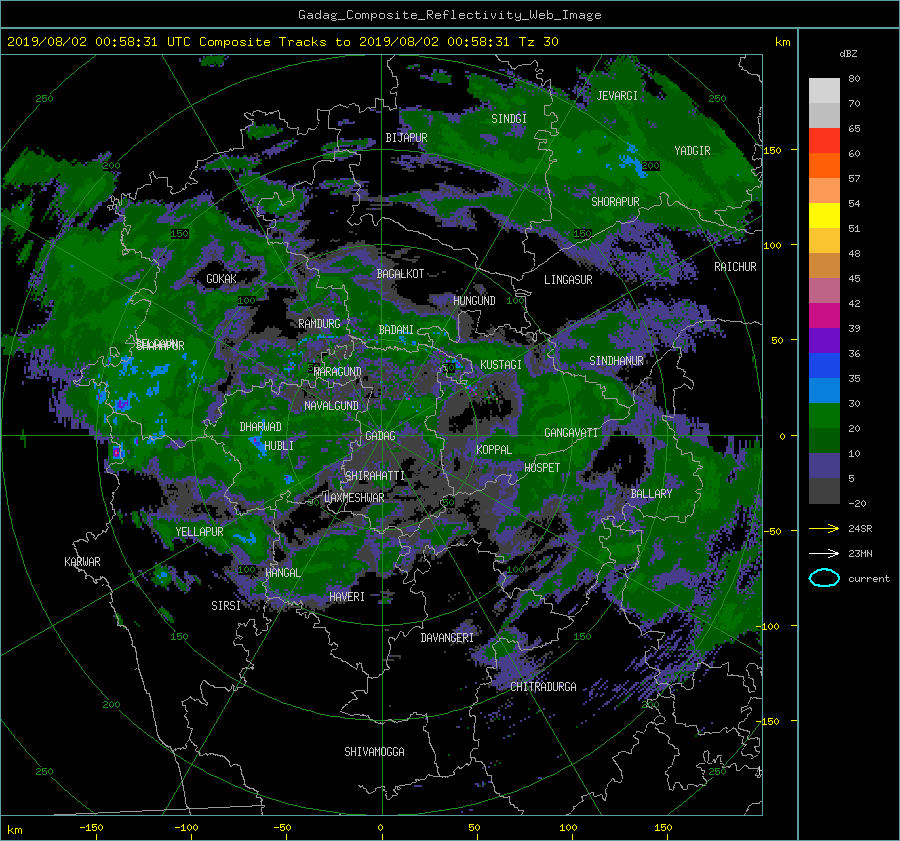900x841 pixels.
Task: Click the SINDGI label
Action: 509,119
